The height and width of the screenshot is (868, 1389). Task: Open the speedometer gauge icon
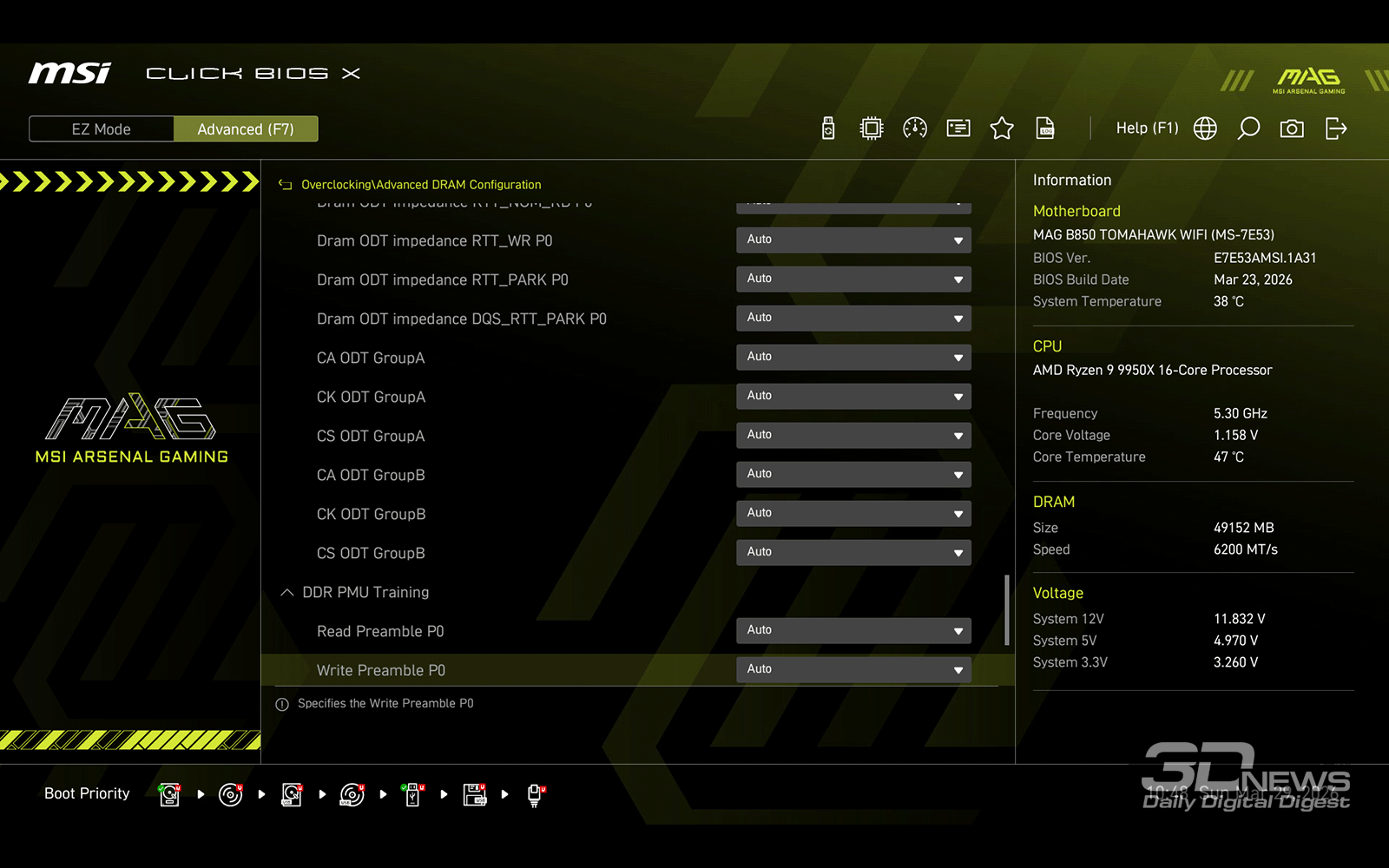click(x=915, y=128)
